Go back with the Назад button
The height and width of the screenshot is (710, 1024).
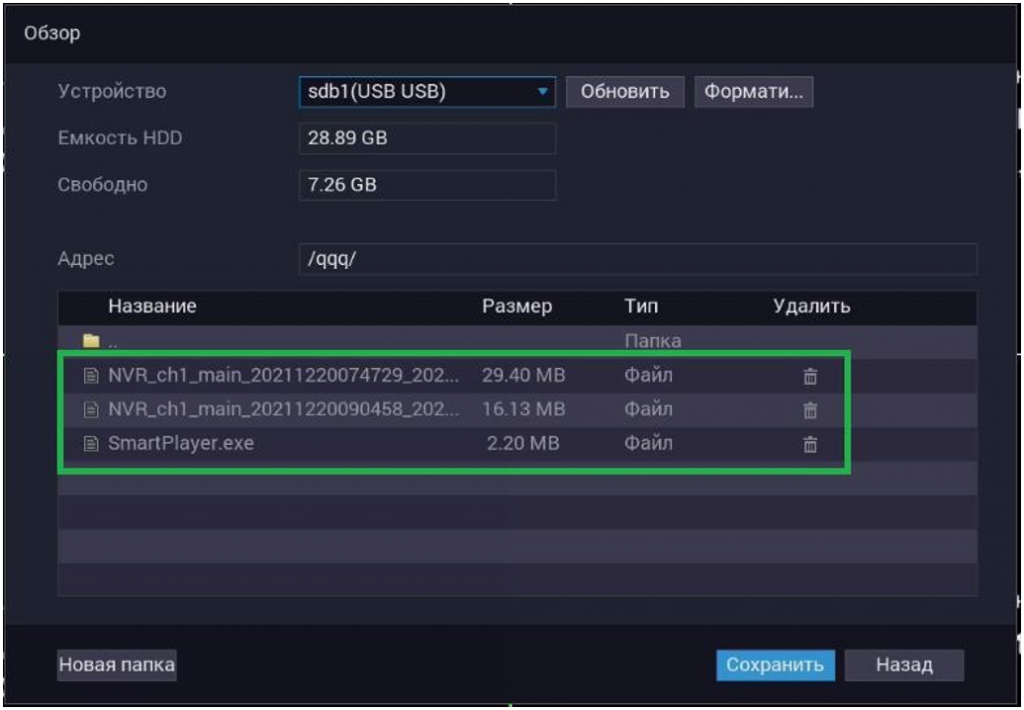tap(904, 665)
